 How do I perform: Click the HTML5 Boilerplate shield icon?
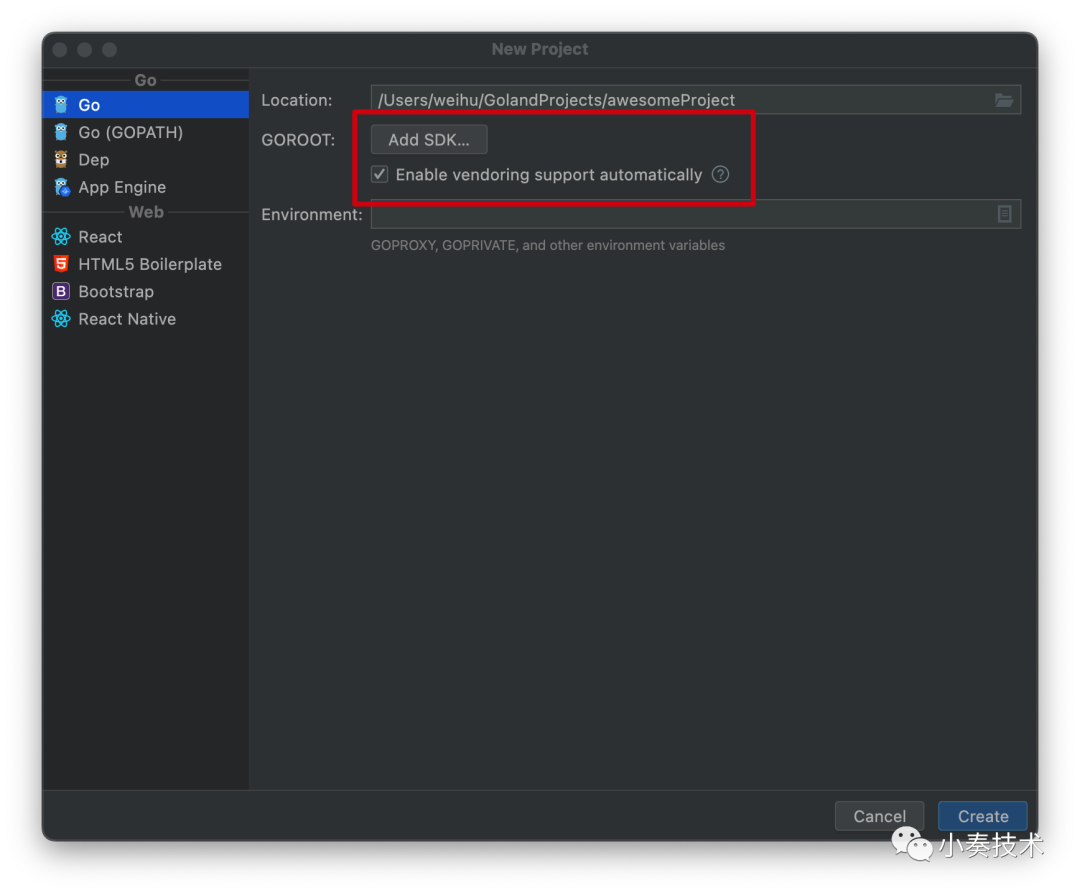coord(61,264)
